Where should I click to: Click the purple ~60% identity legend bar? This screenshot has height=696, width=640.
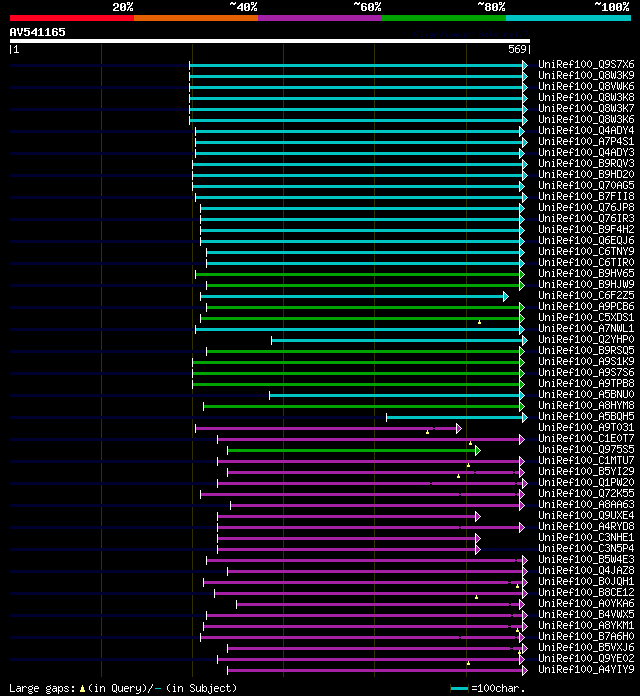320,18
